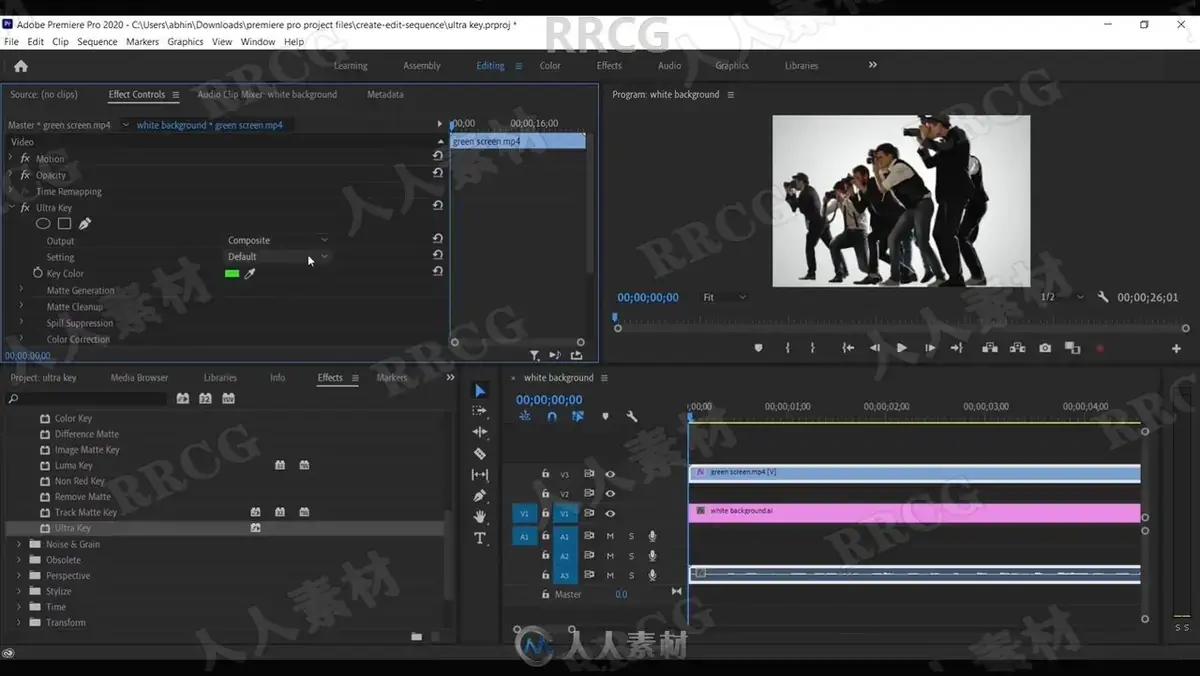Click the Program Monitor playhead scrubber
Screen dimensions: 1200x676
(x=614, y=318)
